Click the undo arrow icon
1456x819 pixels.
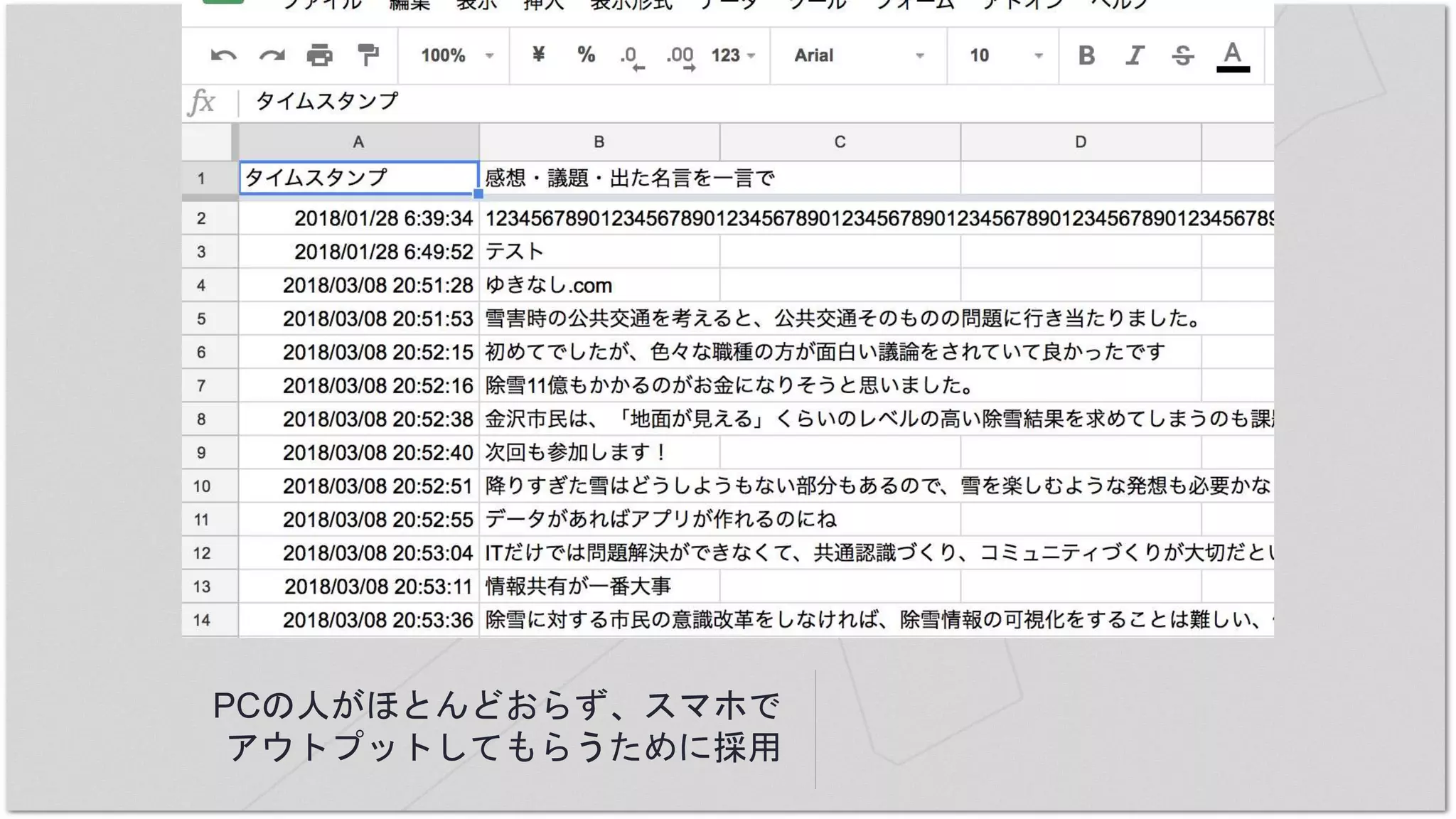(x=223, y=55)
